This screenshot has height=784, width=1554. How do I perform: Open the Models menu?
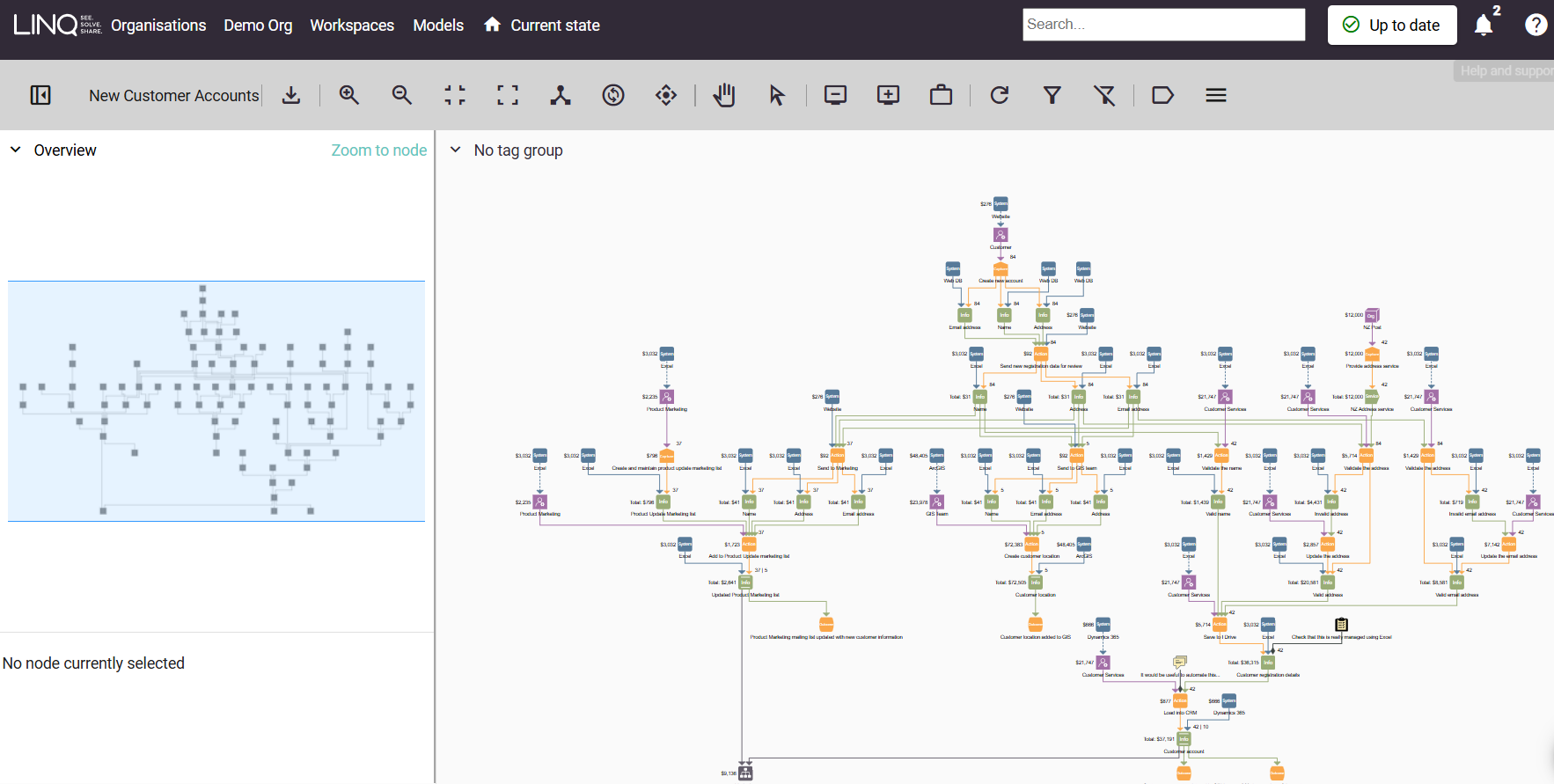438,26
